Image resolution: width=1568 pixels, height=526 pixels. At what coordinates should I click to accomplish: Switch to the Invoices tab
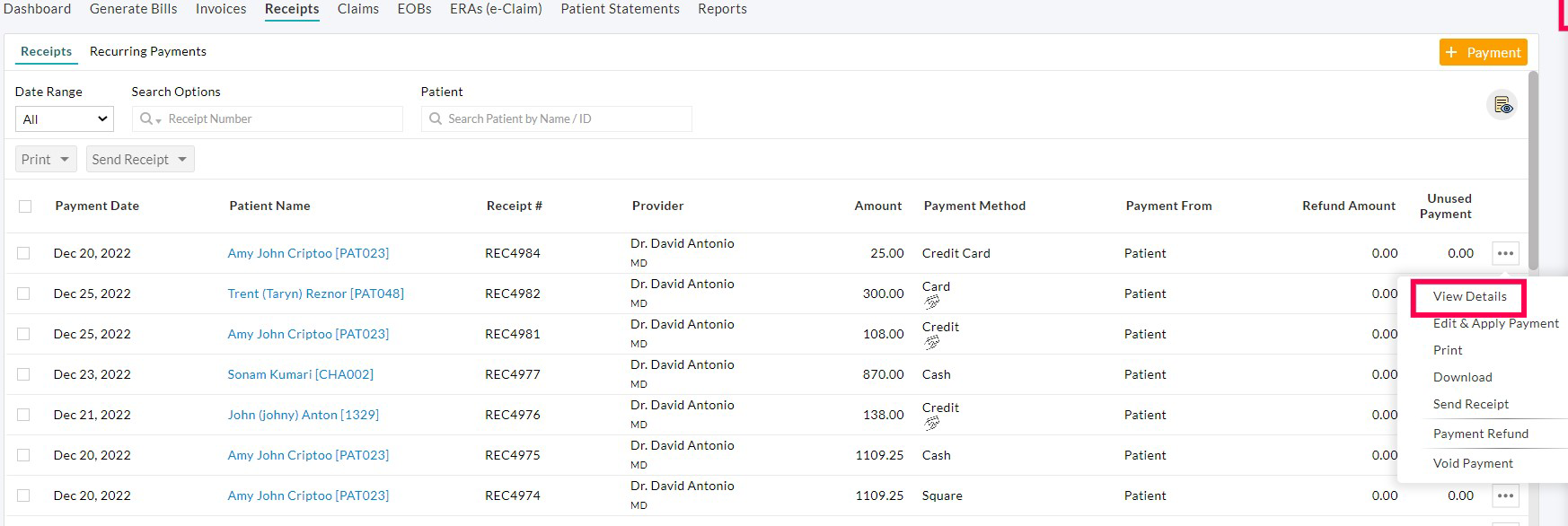pyautogui.click(x=221, y=9)
